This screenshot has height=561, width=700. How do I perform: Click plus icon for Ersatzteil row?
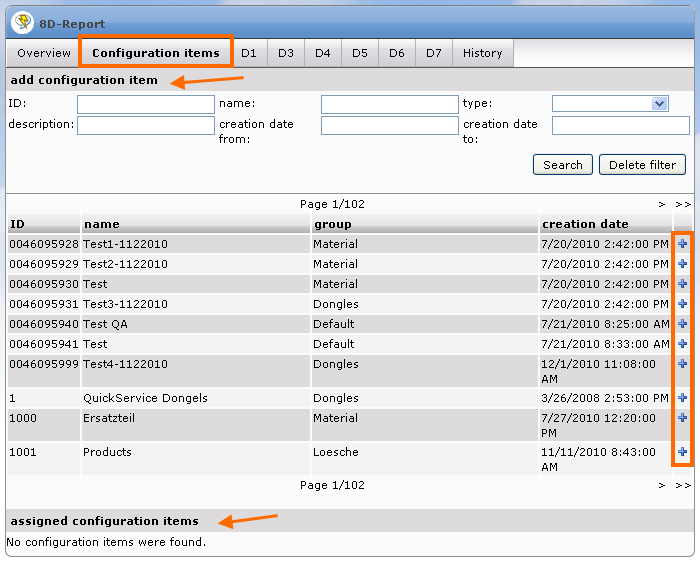coord(682,418)
